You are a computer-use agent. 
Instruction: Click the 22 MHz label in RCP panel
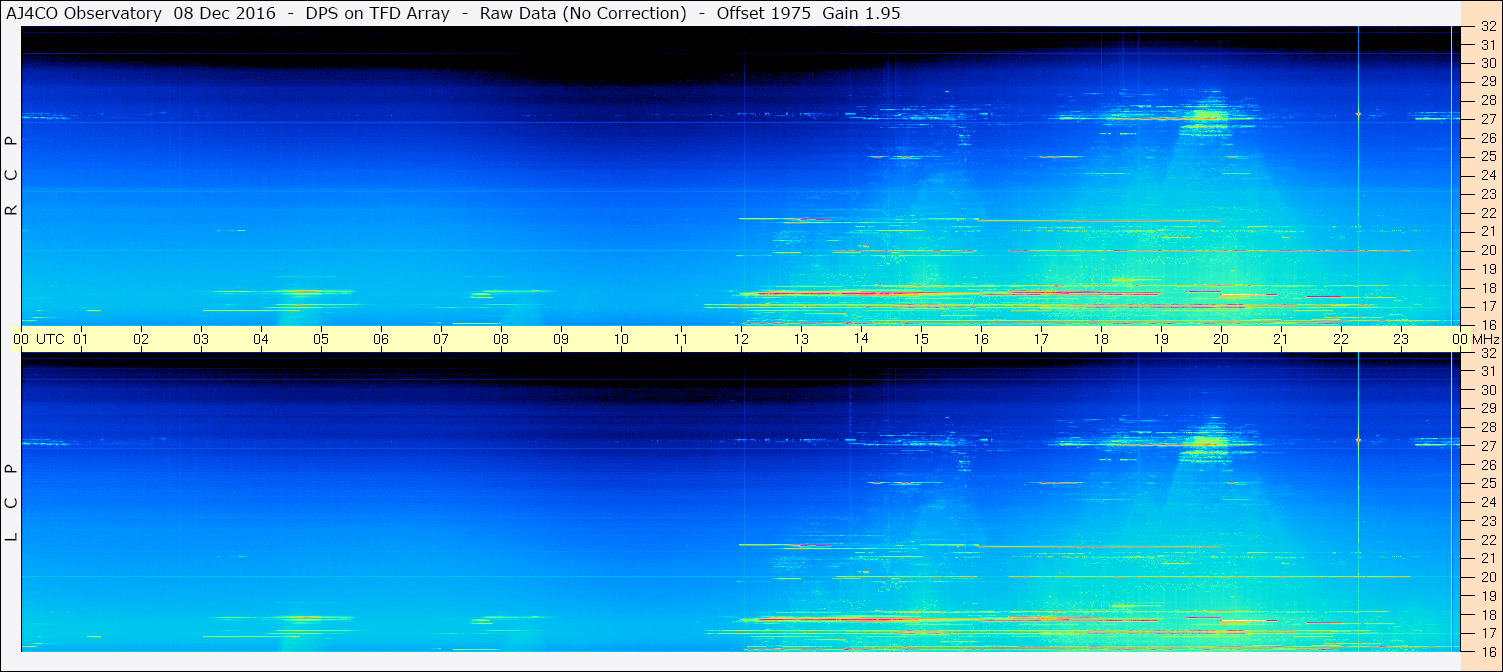click(1488, 213)
